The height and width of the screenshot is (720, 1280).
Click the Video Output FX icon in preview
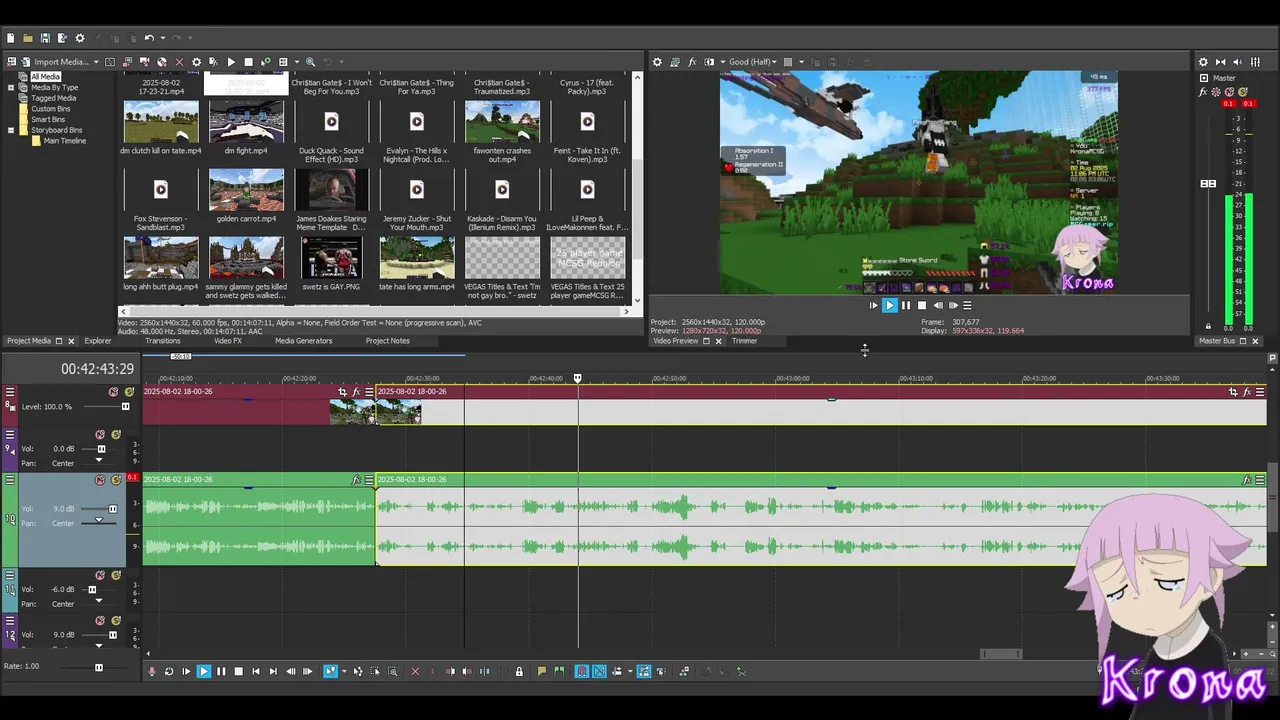click(692, 62)
